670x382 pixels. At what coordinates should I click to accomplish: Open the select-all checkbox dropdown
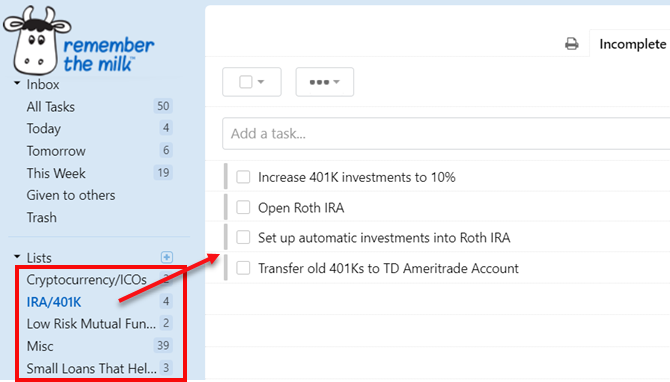pos(252,82)
